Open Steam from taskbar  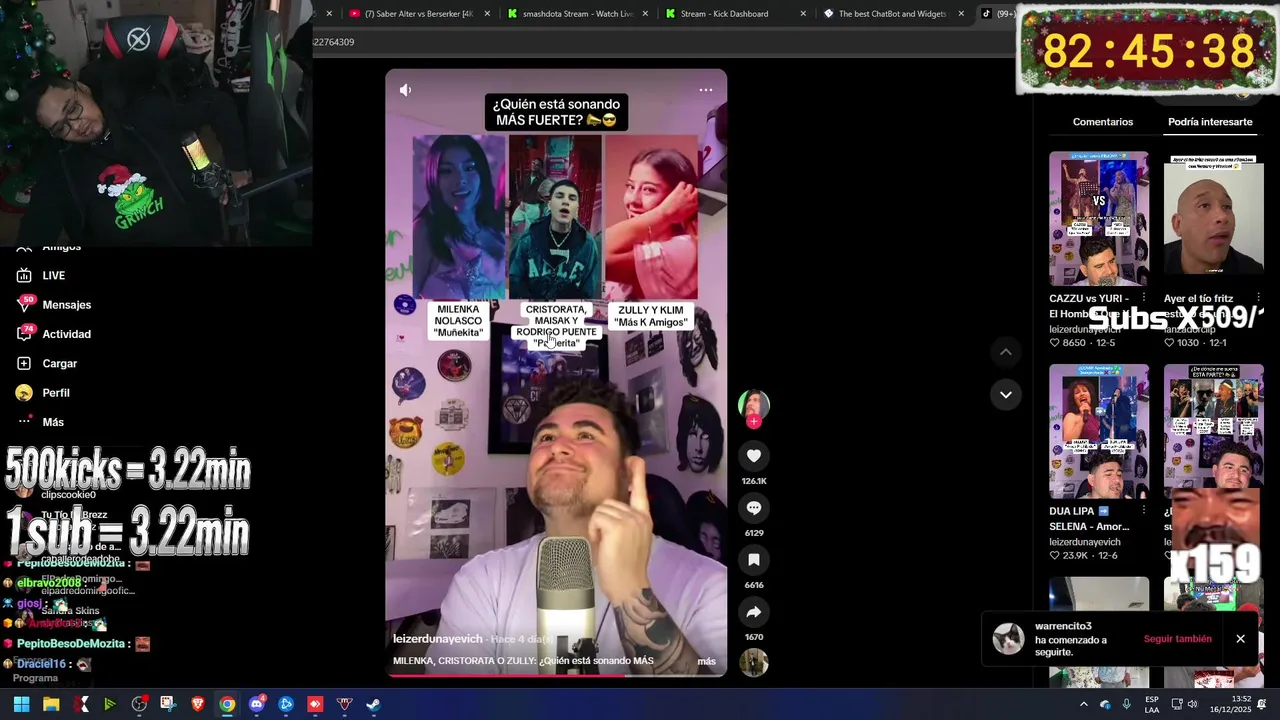pos(373,704)
